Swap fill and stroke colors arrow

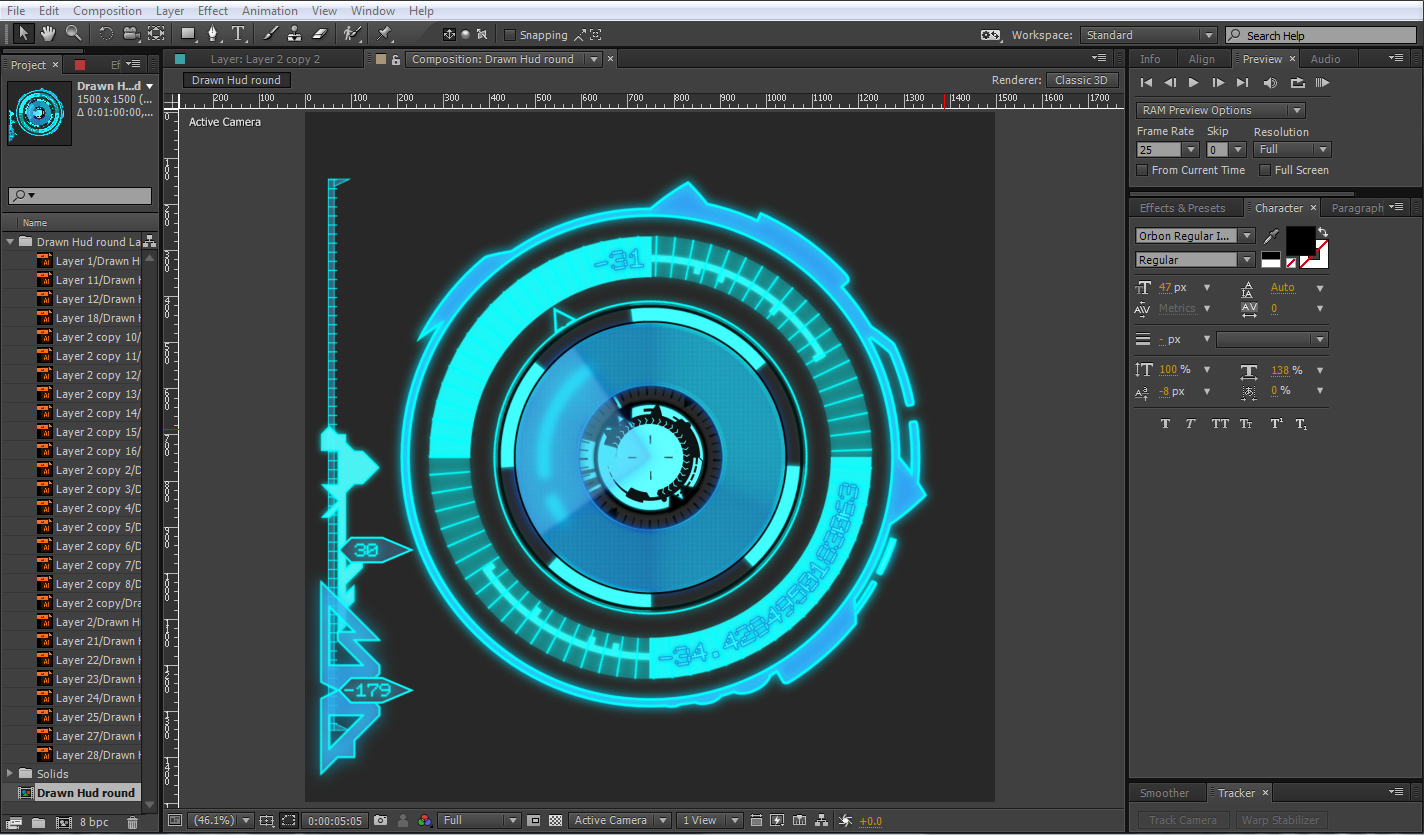pos(1322,232)
